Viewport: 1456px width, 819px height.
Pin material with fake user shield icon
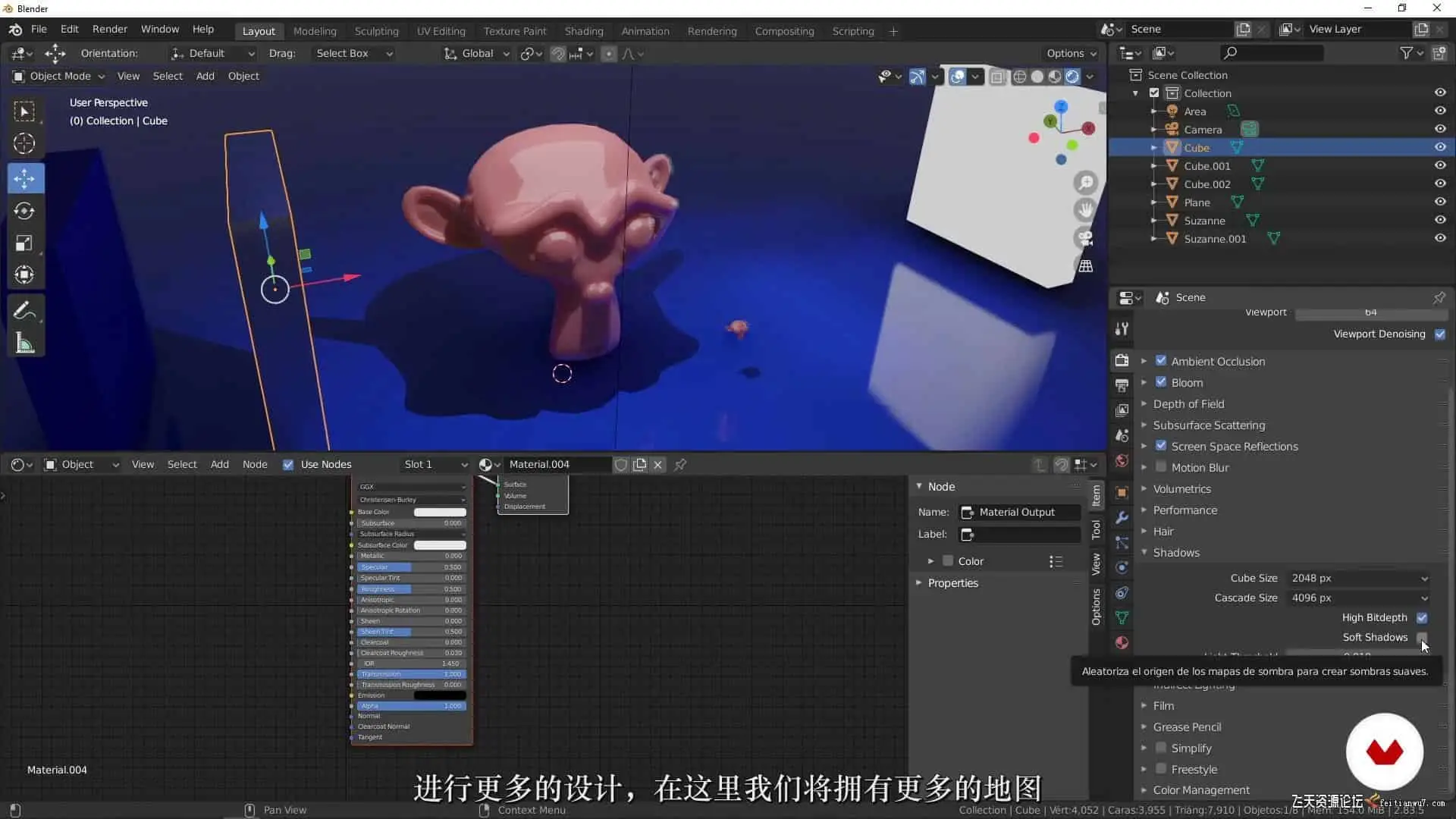coord(621,465)
